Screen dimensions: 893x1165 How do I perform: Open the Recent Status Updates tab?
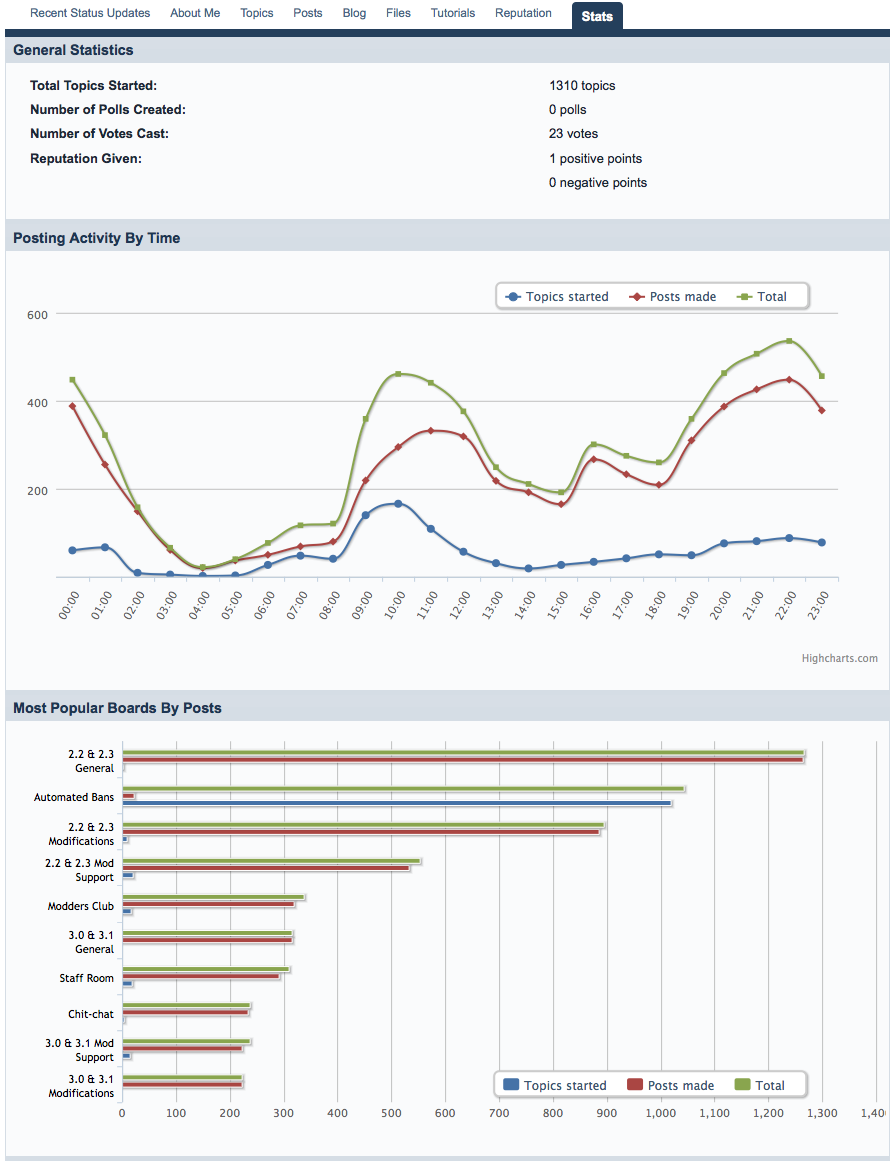pyautogui.click(x=90, y=13)
